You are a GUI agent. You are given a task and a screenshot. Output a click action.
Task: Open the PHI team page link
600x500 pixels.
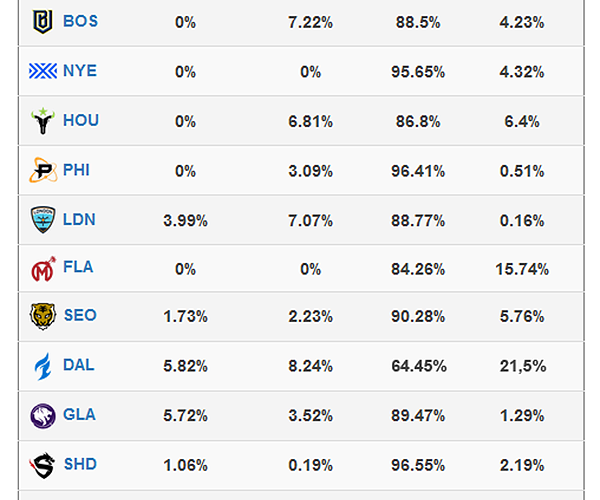[x=76, y=170]
